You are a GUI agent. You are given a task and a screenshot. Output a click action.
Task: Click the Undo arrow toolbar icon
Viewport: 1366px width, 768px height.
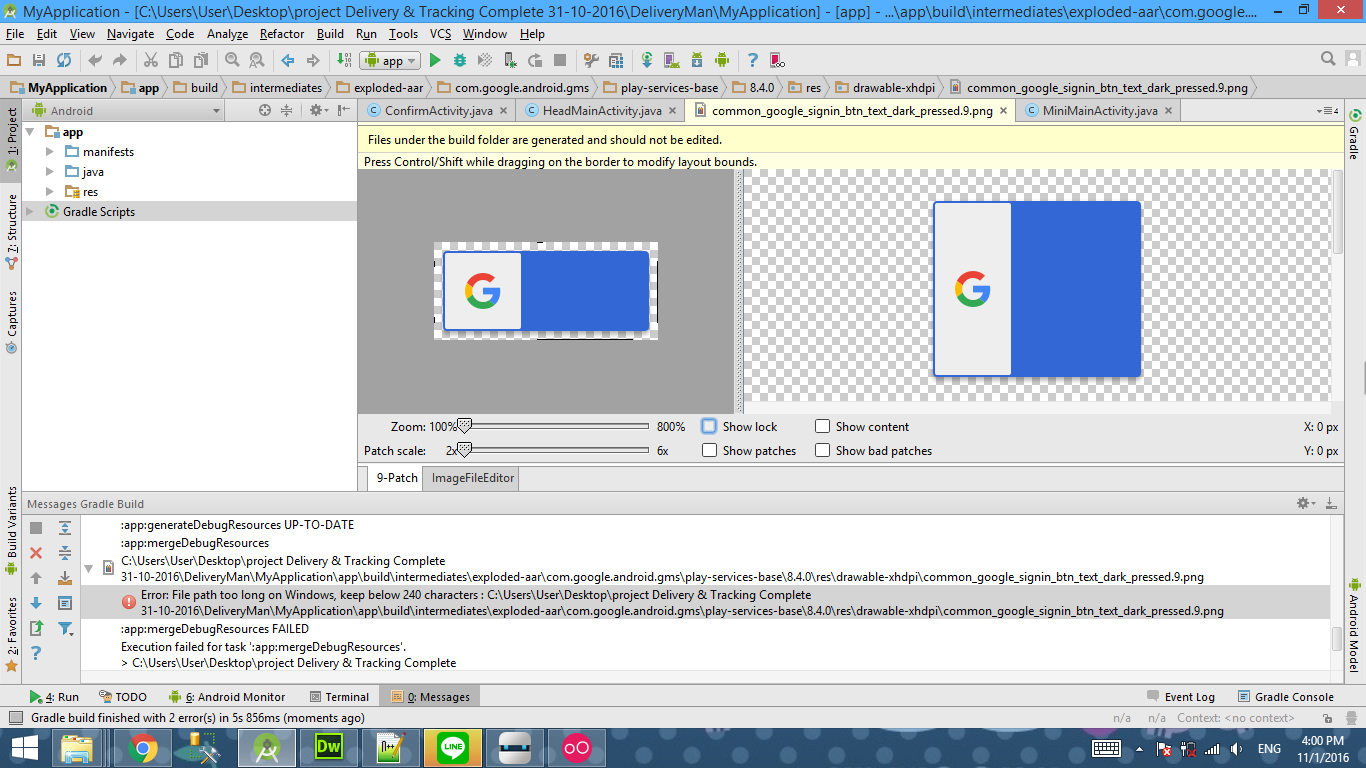coord(95,61)
